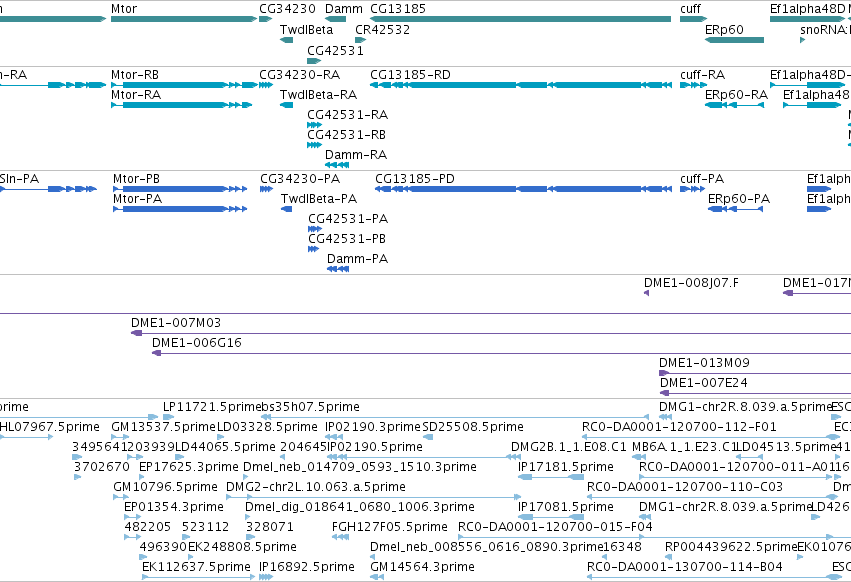Click the IP02190.5prime EST label

tap(374, 447)
